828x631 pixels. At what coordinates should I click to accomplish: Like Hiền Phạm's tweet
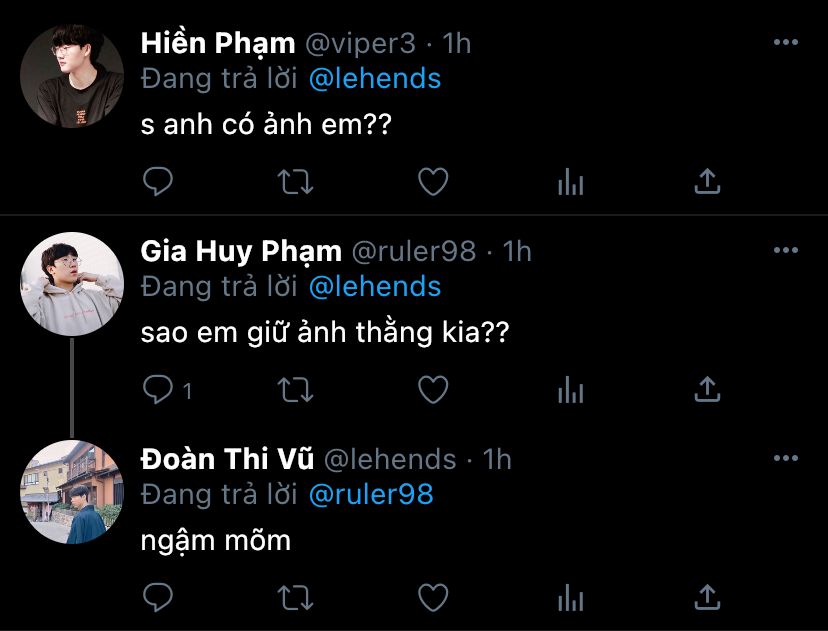pyautogui.click(x=432, y=182)
